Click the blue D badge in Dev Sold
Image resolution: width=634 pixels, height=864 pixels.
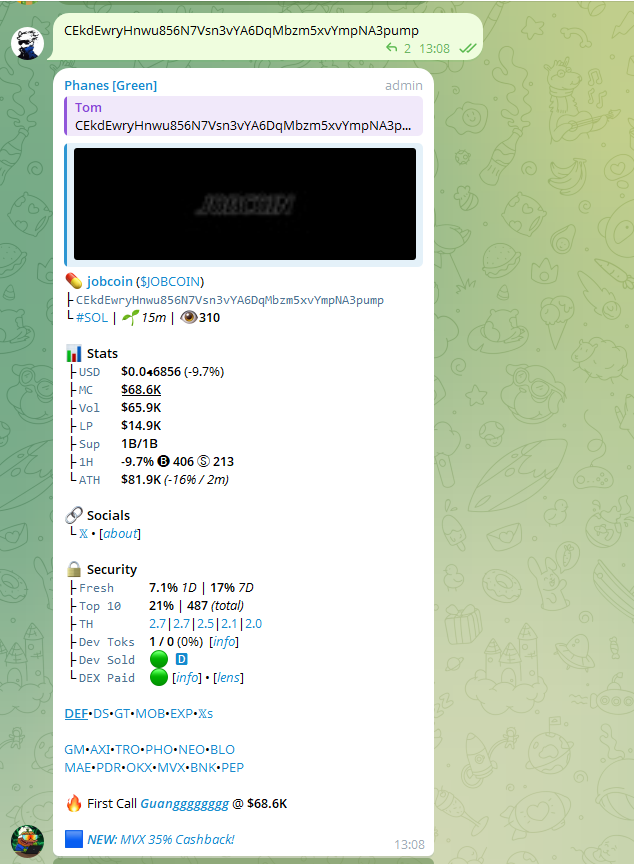(x=181, y=659)
